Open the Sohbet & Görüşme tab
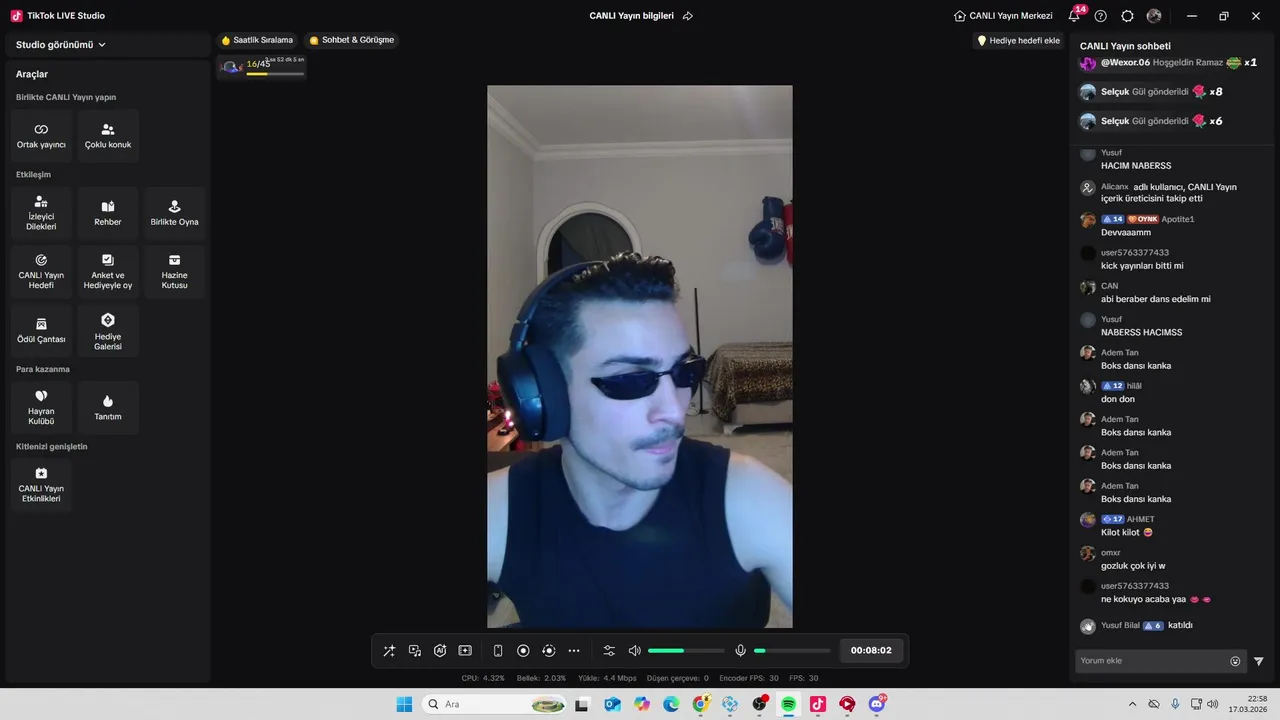1280x720 pixels. pos(352,40)
